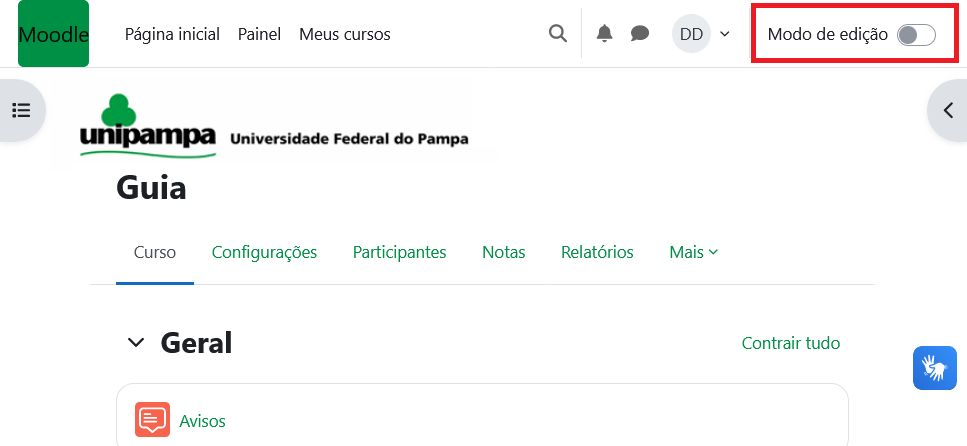Open course index list drawer

21,110
